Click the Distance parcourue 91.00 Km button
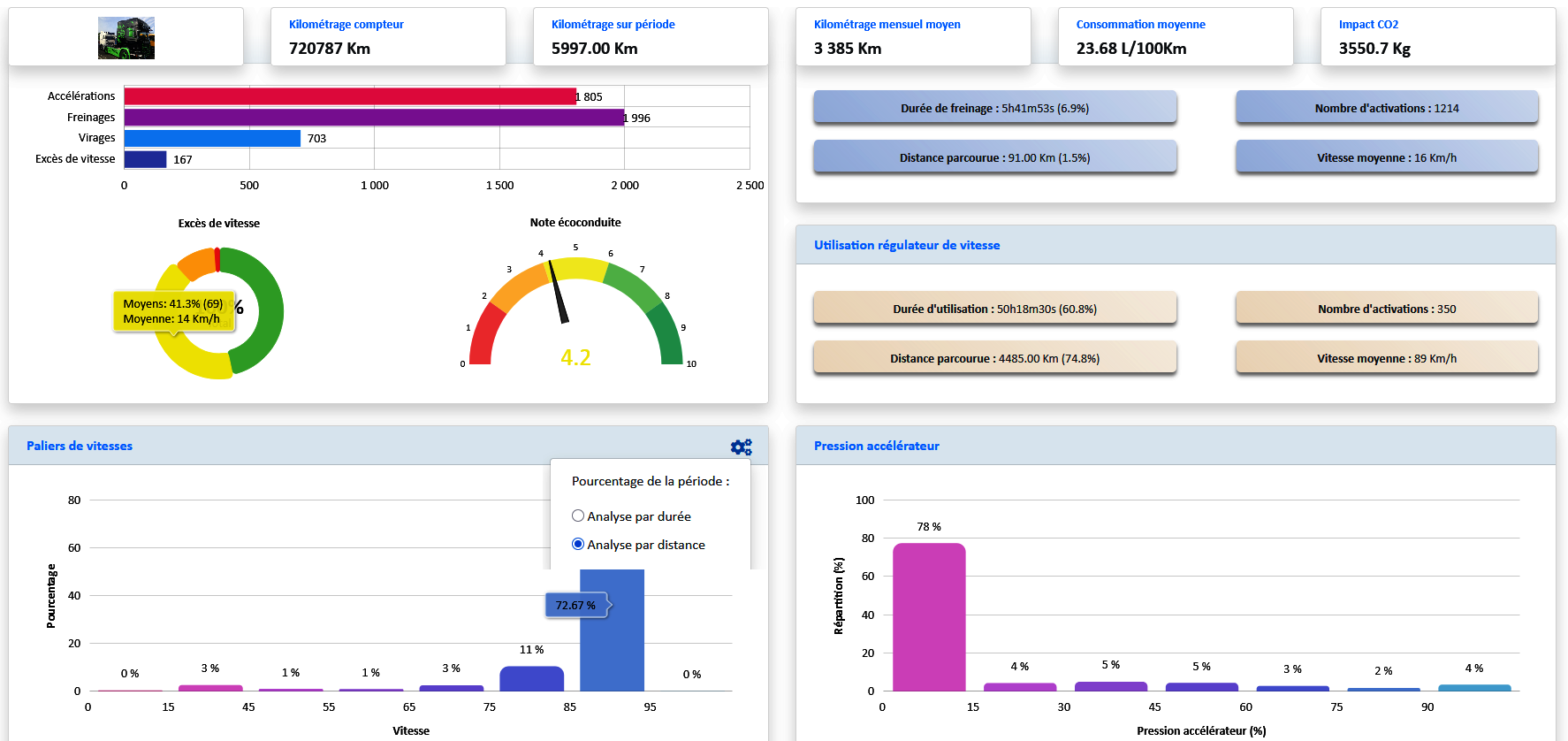1568x741 pixels. point(994,157)
